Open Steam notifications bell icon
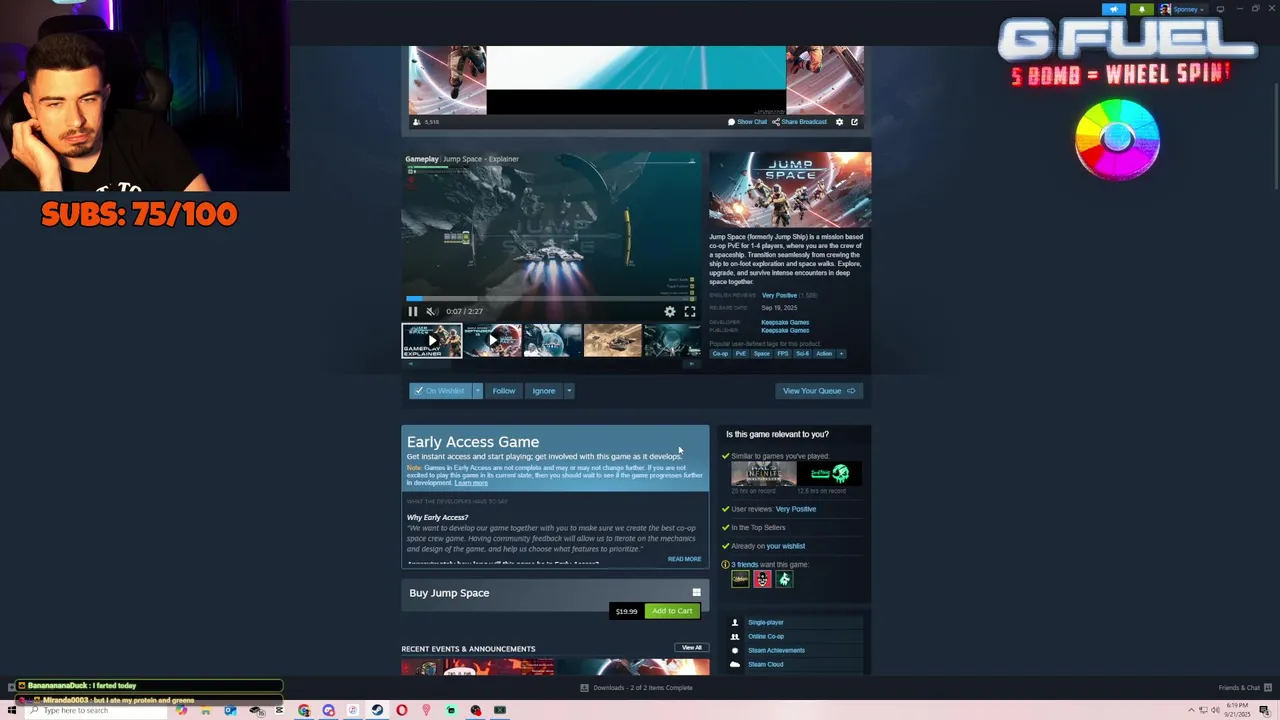 pos(1142,9)
